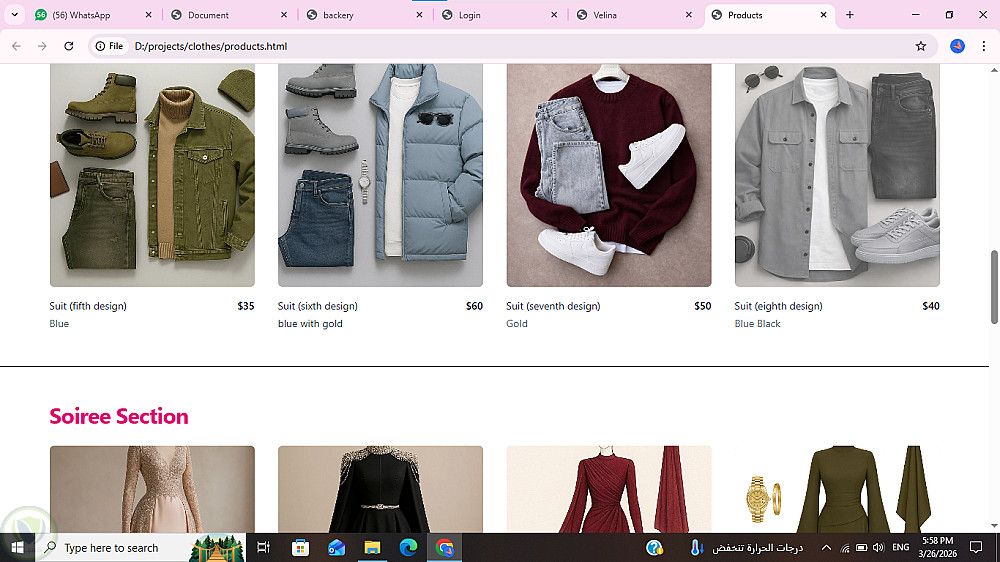Screen dimensions: 1000x562
Task: Open network settings tray icon
Action: (845, 547)
